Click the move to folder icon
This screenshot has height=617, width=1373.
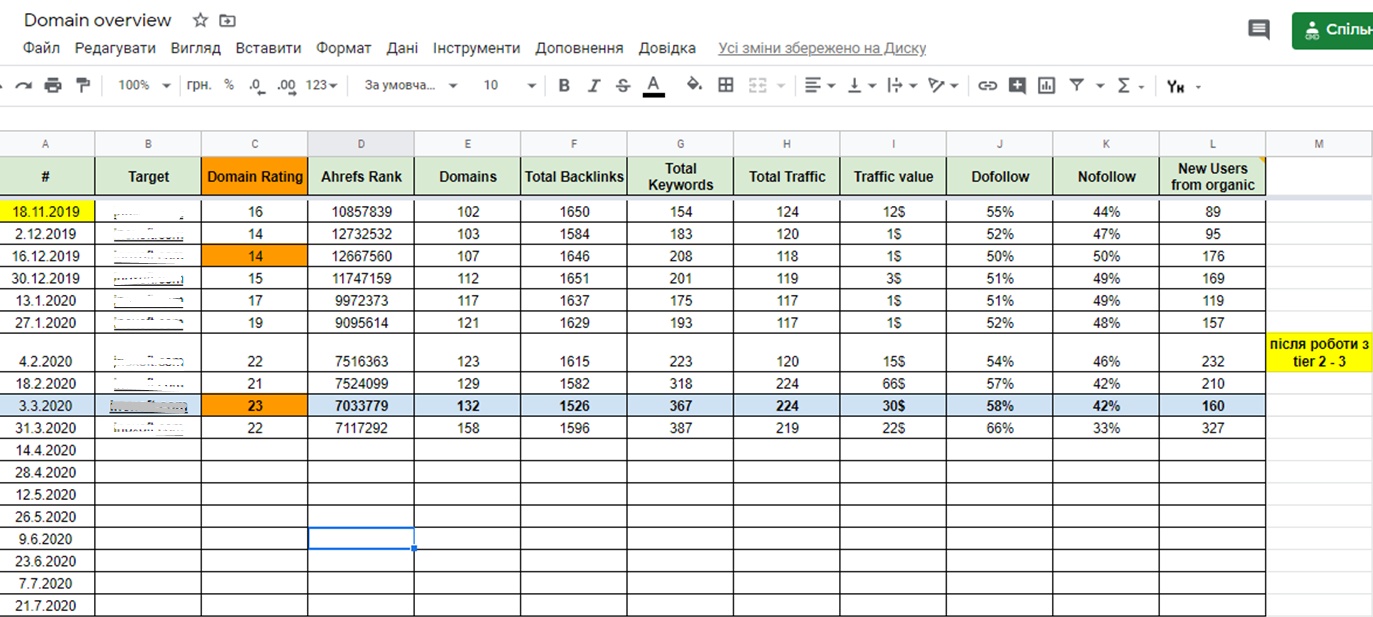[228, 20]
